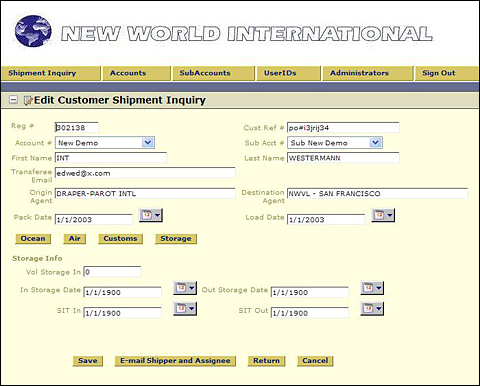Open the SIT Out calendar picker
This screenshot has width=480, height=386.
tap(372, 309)
